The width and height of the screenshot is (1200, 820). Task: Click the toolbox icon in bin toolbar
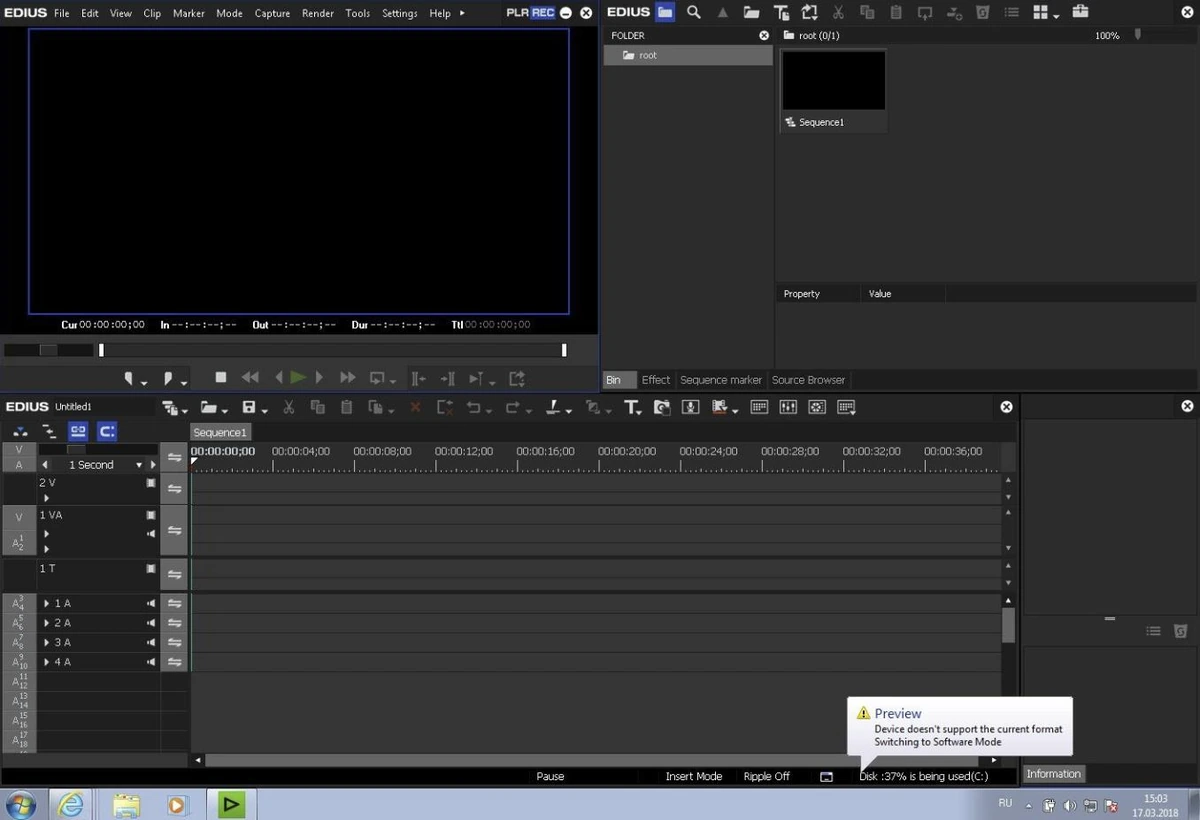point(1081,12)
